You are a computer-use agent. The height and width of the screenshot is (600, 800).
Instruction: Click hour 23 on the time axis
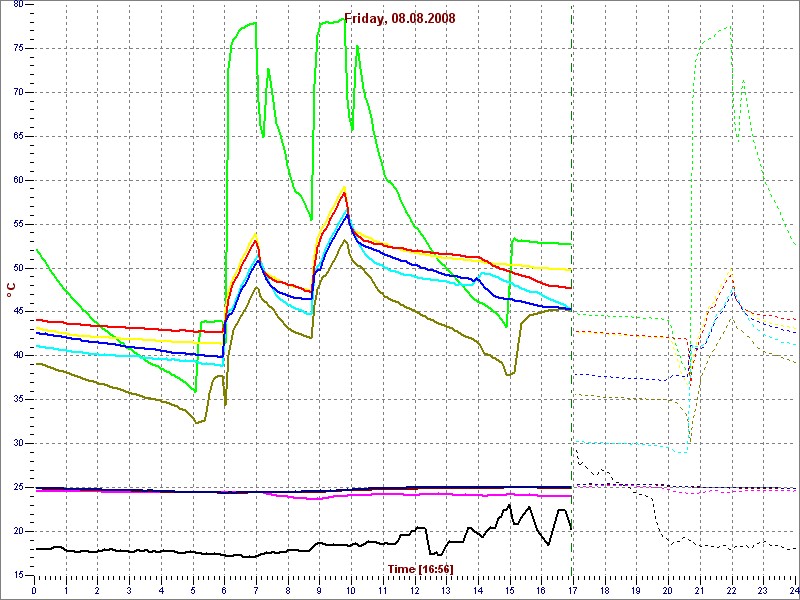coord(763,588)
